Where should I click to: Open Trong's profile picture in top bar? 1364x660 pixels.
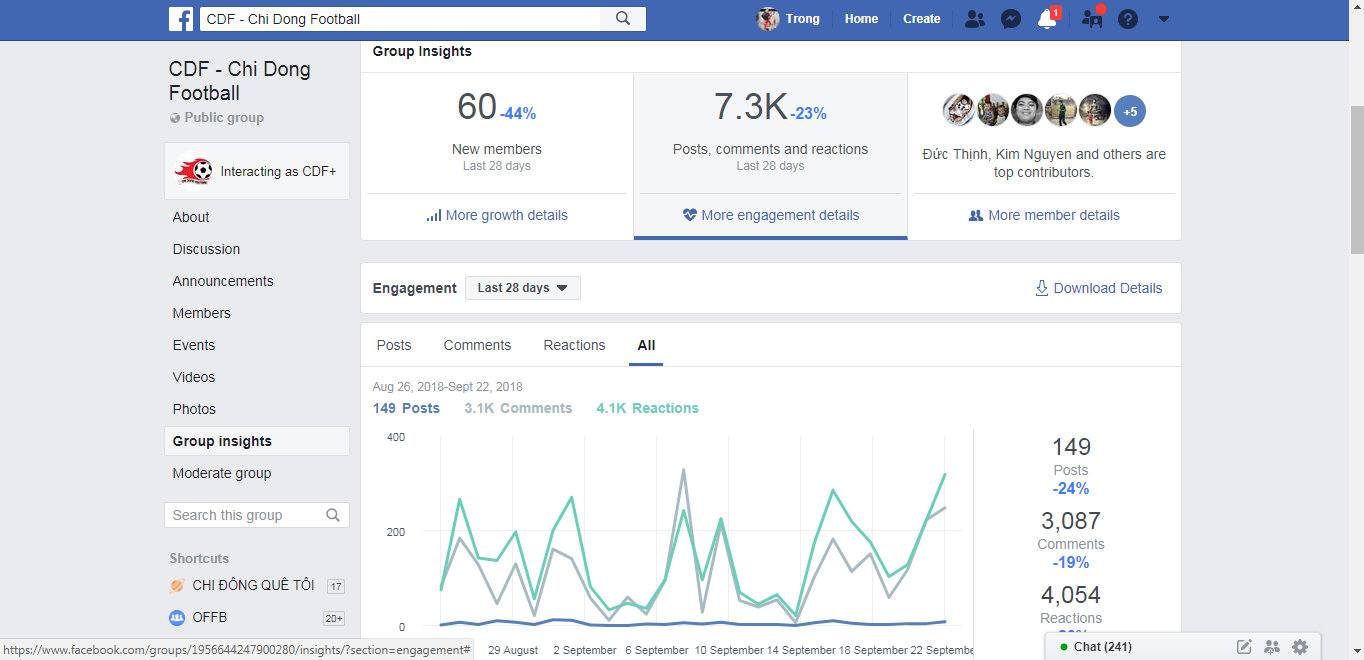click(768, 19)
